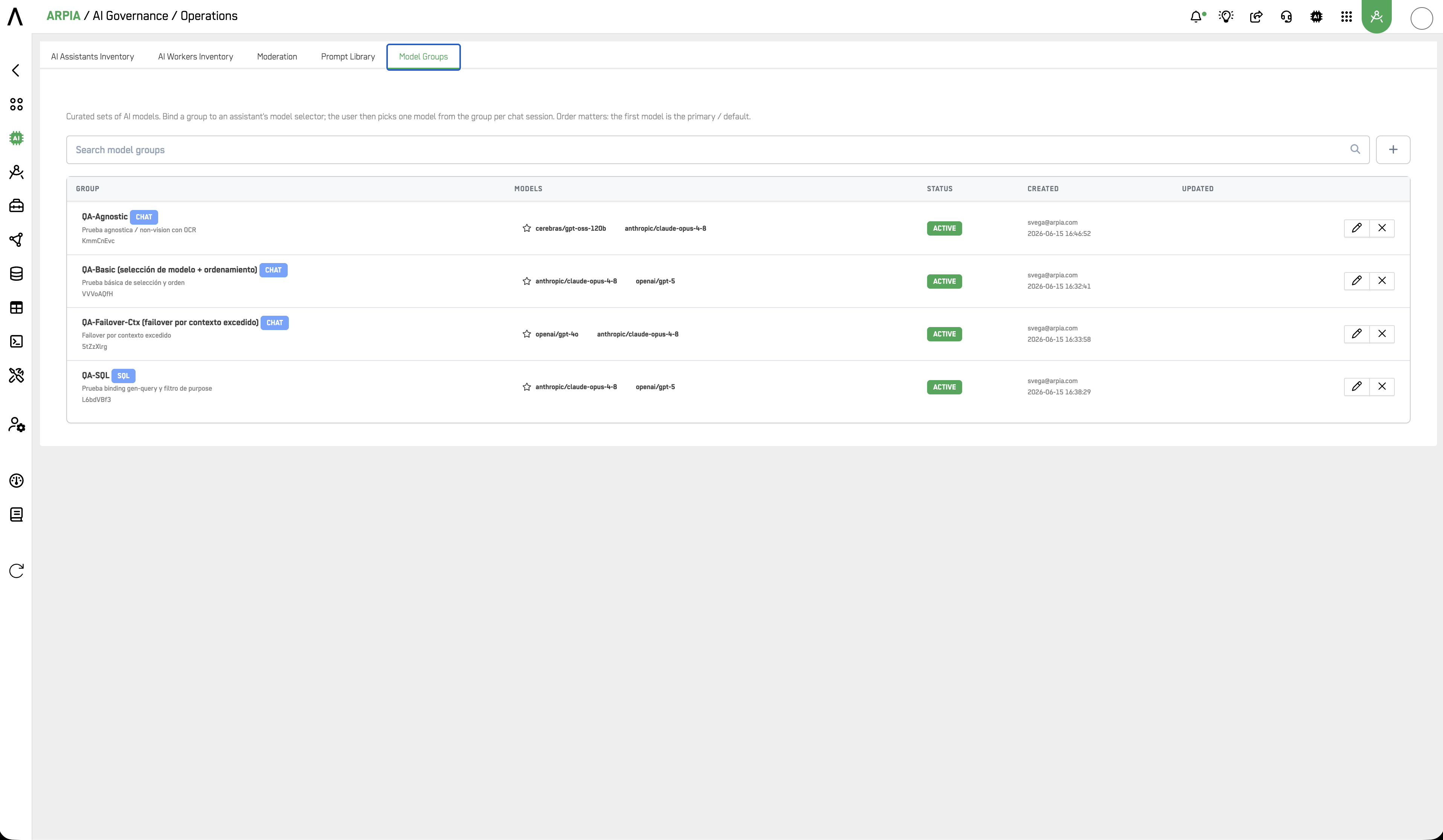Viewport: 1443px width, 840px height.
Task: Click the lightbulb ideas icon
Action: pos(1226,17)
